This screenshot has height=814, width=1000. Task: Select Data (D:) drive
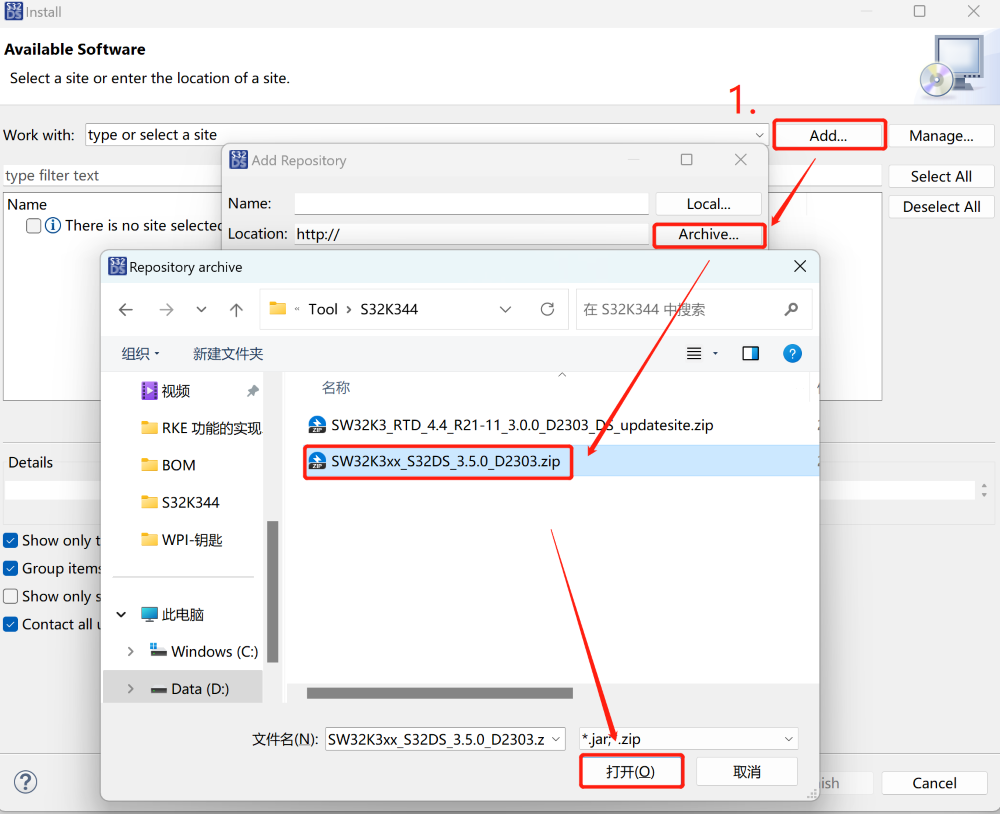190,689
